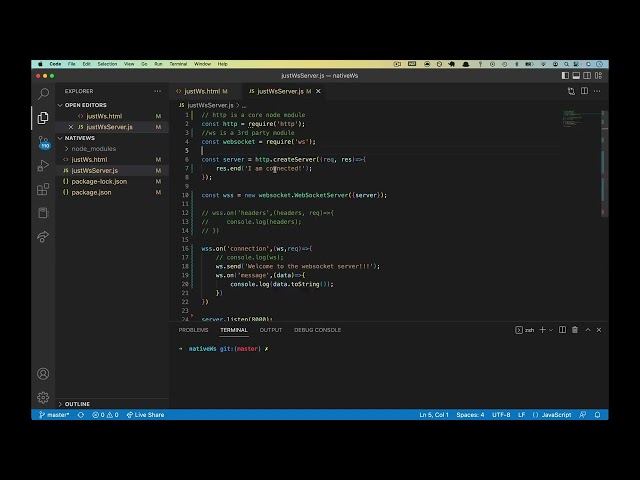
Task: Open the File menu
Action: pos(72,64)
